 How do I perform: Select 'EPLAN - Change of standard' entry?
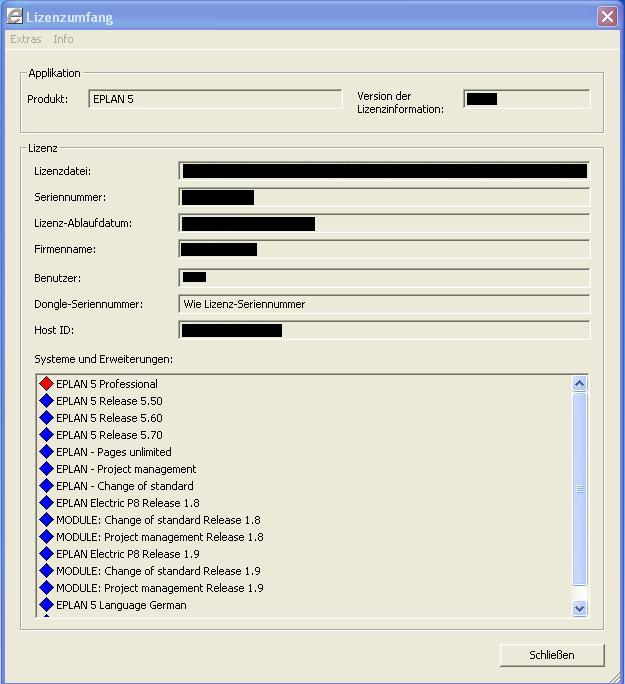tap(125, 486)
